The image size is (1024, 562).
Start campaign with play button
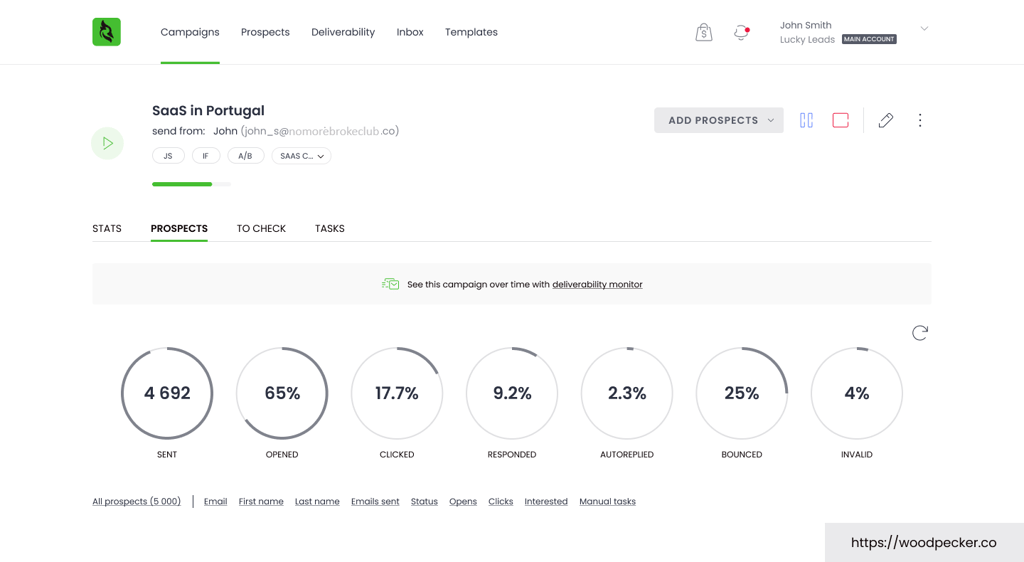pos(107,143)
